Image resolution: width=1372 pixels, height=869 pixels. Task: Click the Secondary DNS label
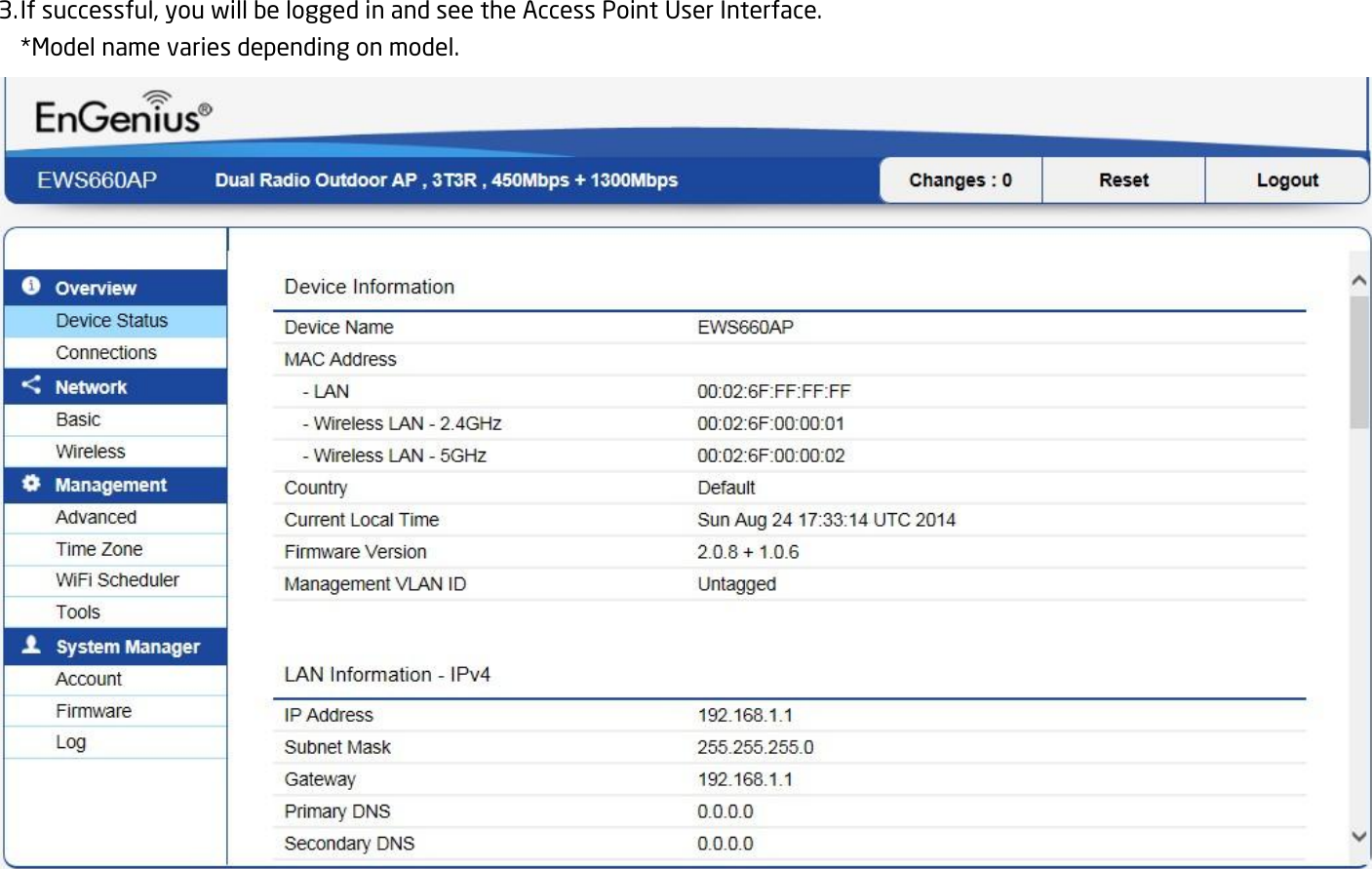pyautogui.click(x=349, y=845)
